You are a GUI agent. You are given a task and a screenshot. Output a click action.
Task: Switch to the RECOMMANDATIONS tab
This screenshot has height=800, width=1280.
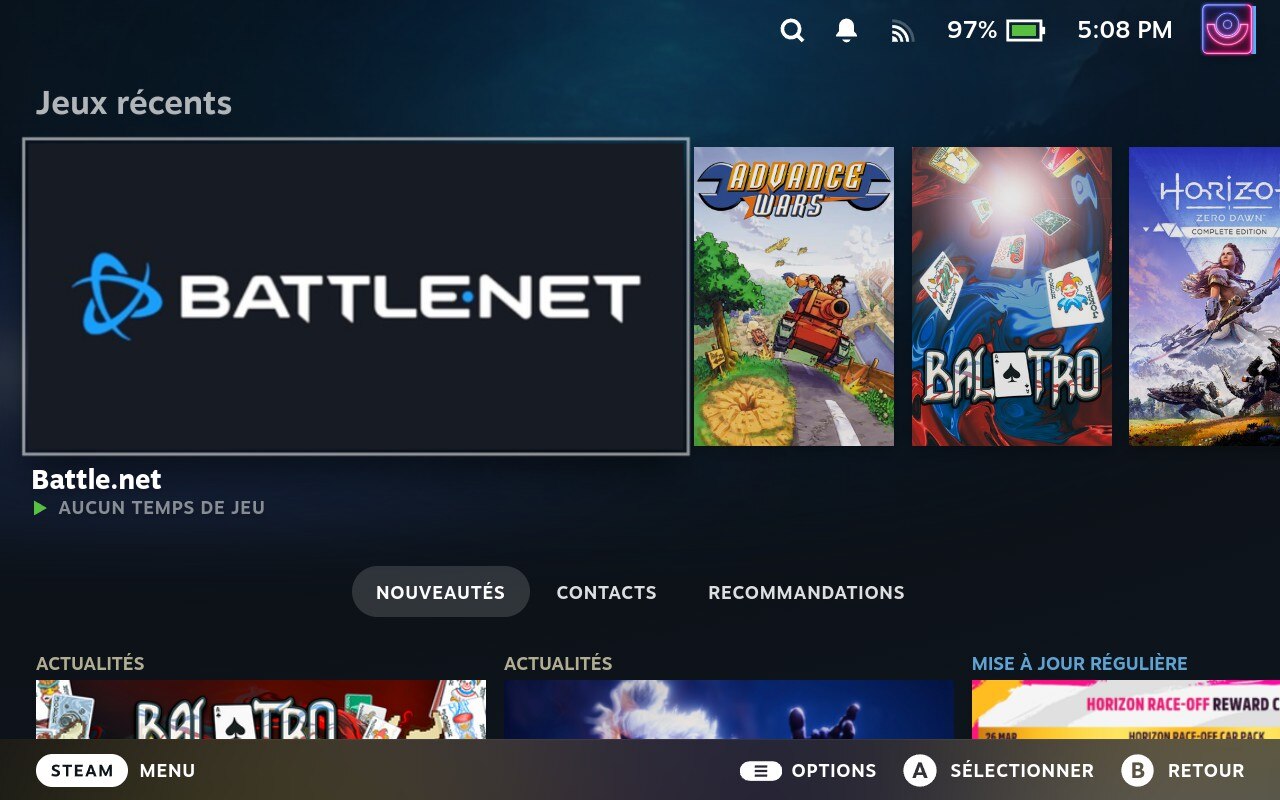coord(807,592)
